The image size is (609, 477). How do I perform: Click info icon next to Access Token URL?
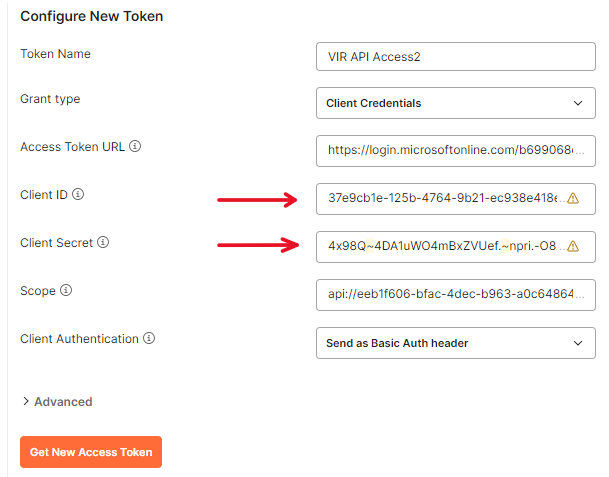pyautogui.click(x=135, y=146)
